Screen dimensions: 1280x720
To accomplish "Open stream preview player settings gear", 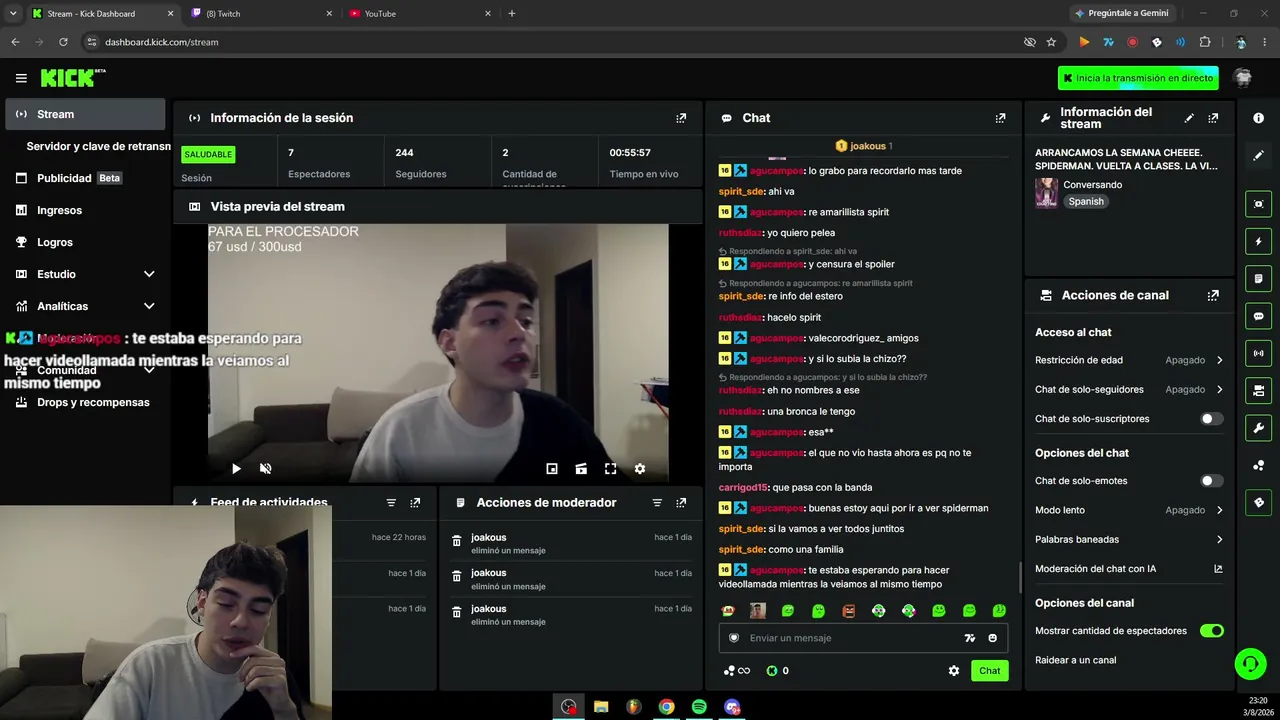I will pyautogui.click(x=640, y=468).
